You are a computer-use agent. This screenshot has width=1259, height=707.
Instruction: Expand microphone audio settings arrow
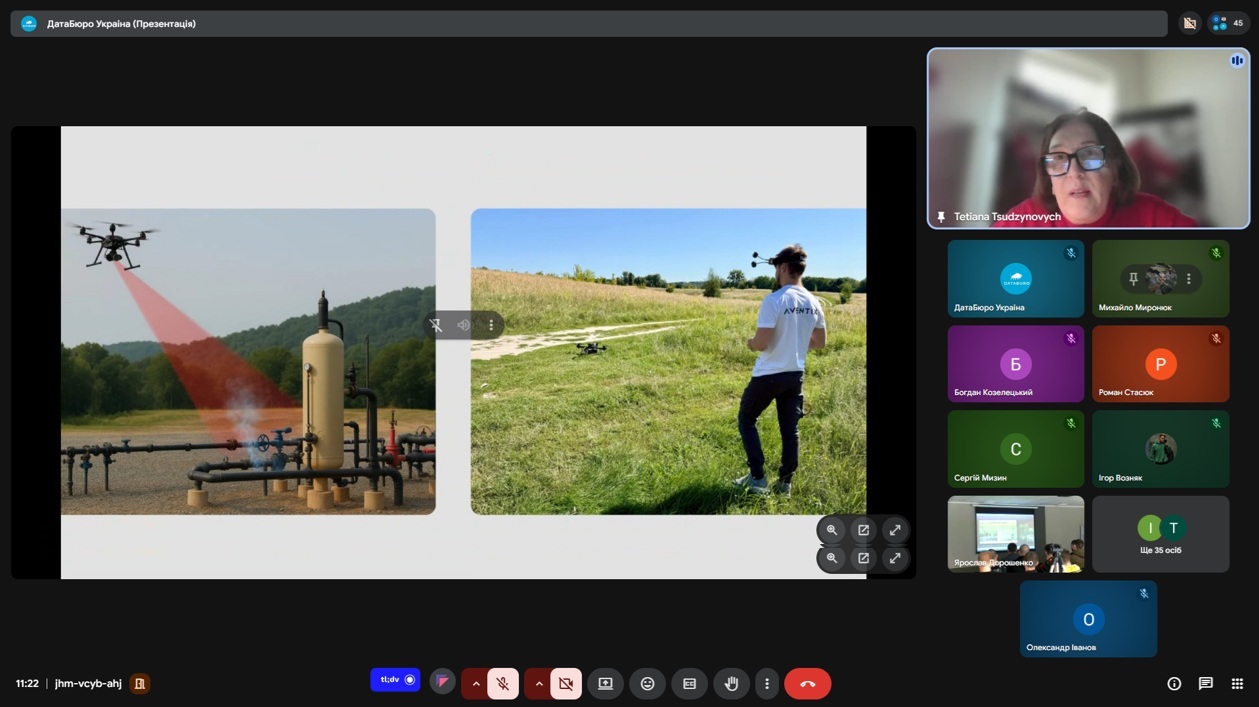(476, 684)
